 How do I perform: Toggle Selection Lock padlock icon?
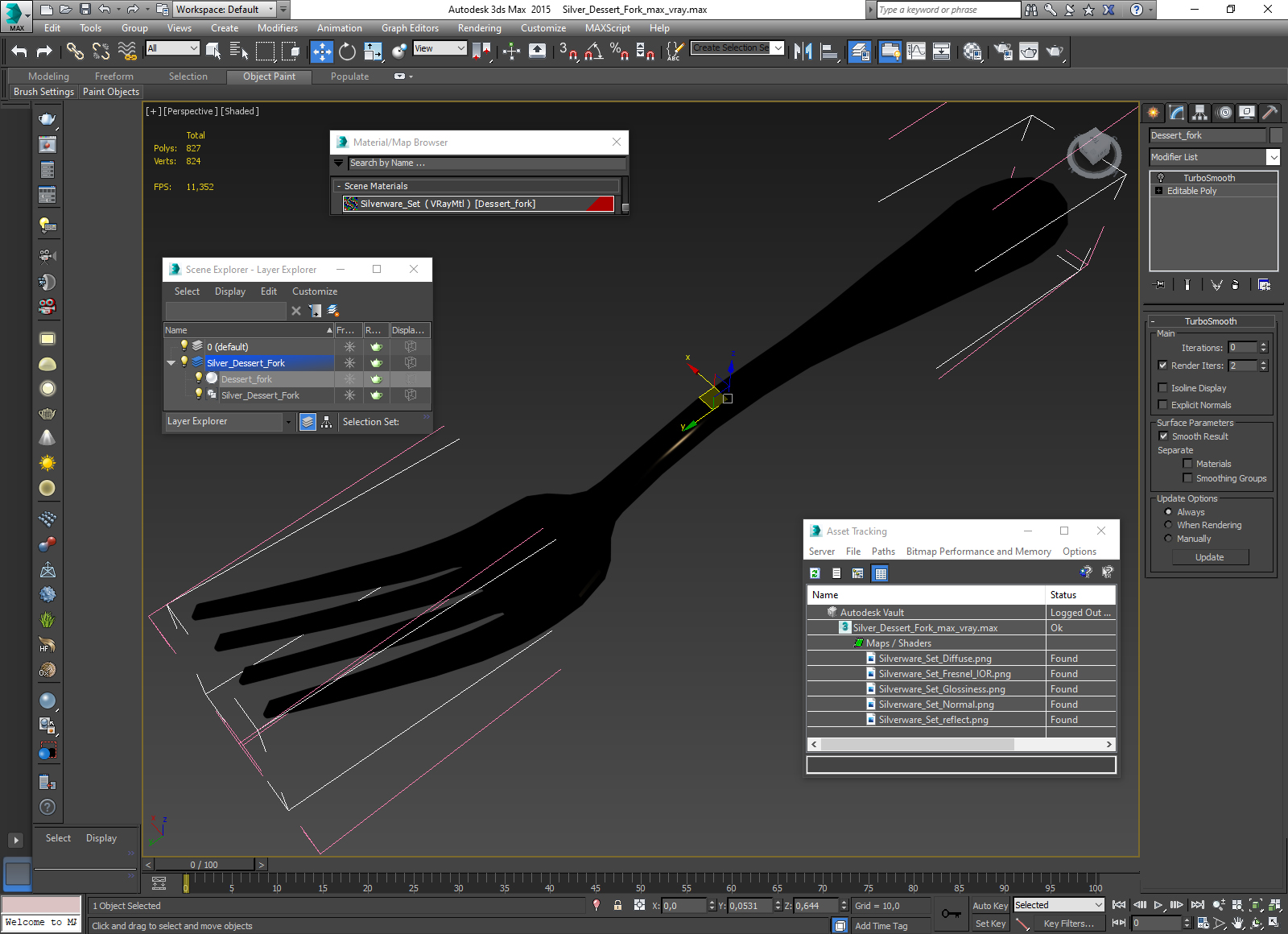pyautogui.click(x=617, y=905)
